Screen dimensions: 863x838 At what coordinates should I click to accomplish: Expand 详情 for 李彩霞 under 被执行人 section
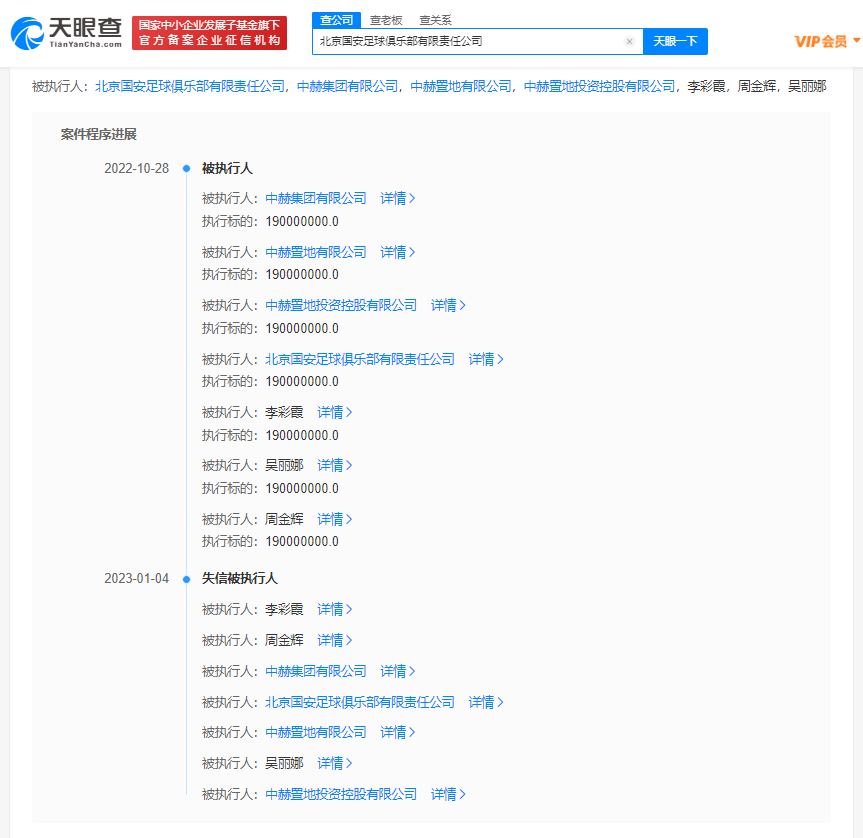click(x=334, y=412)
